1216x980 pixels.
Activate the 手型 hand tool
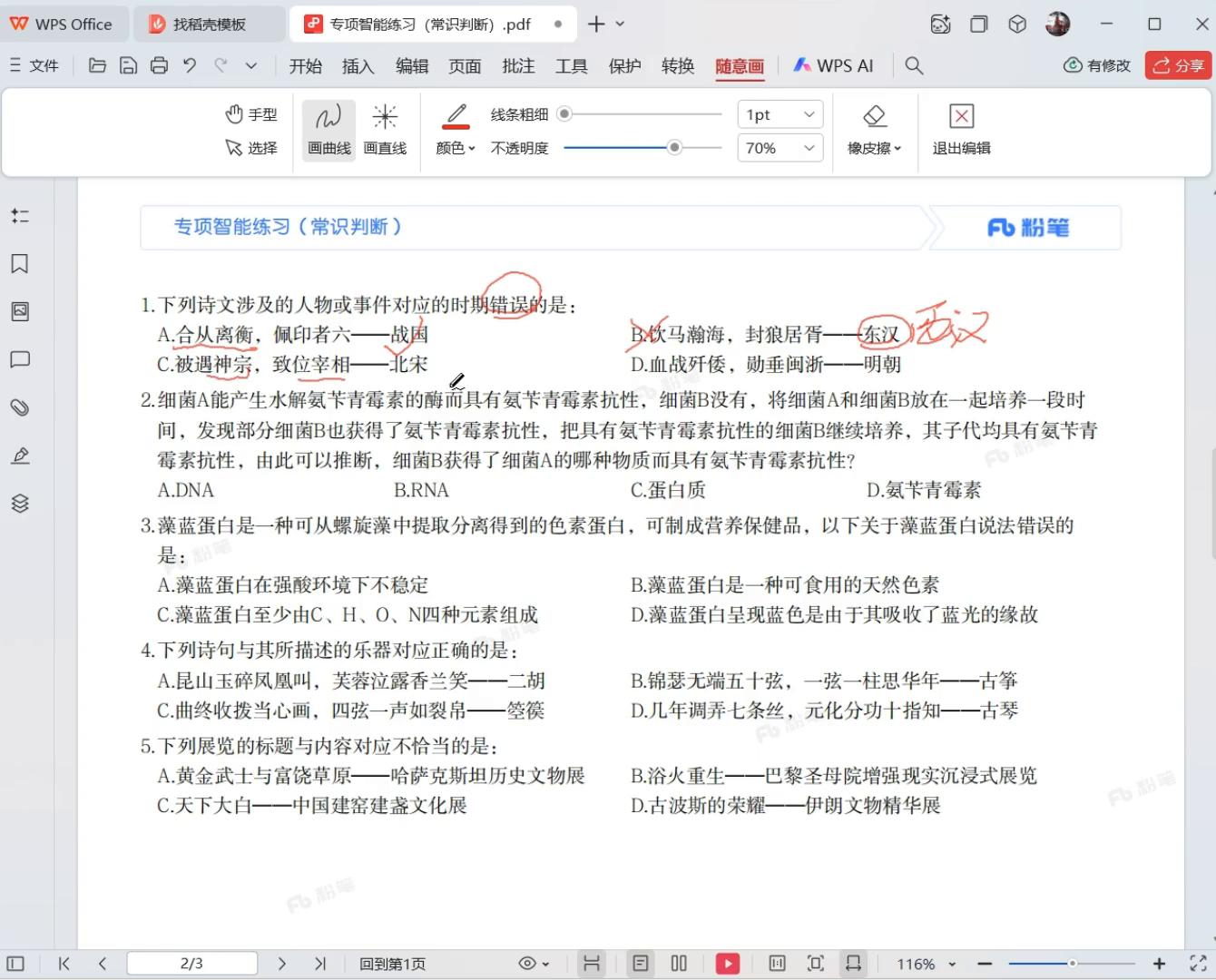tap(251, 113)
